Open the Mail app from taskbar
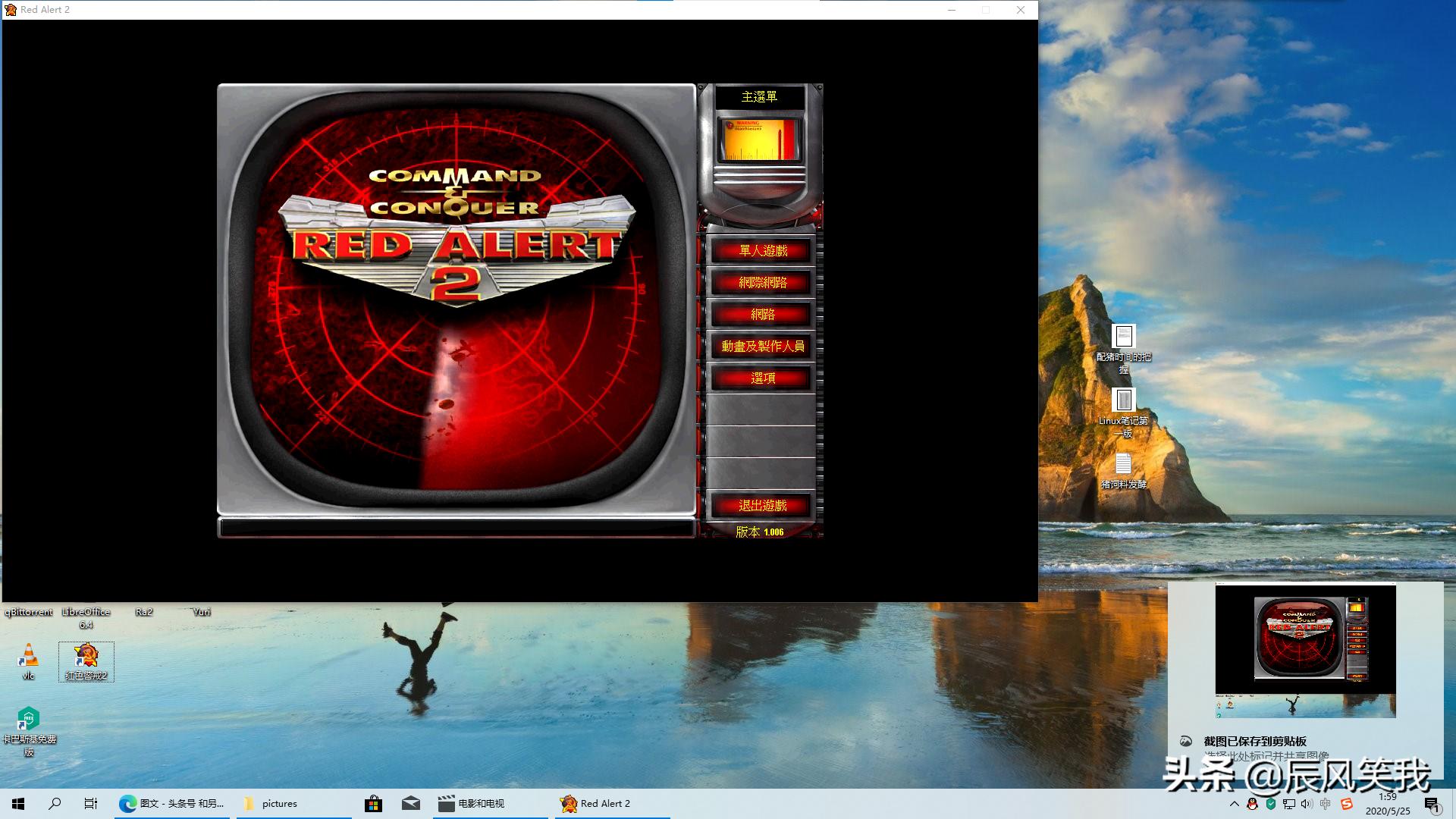The height and width of the screenshot is (819, 1456). pyautogui.click(x=410, y=803)
